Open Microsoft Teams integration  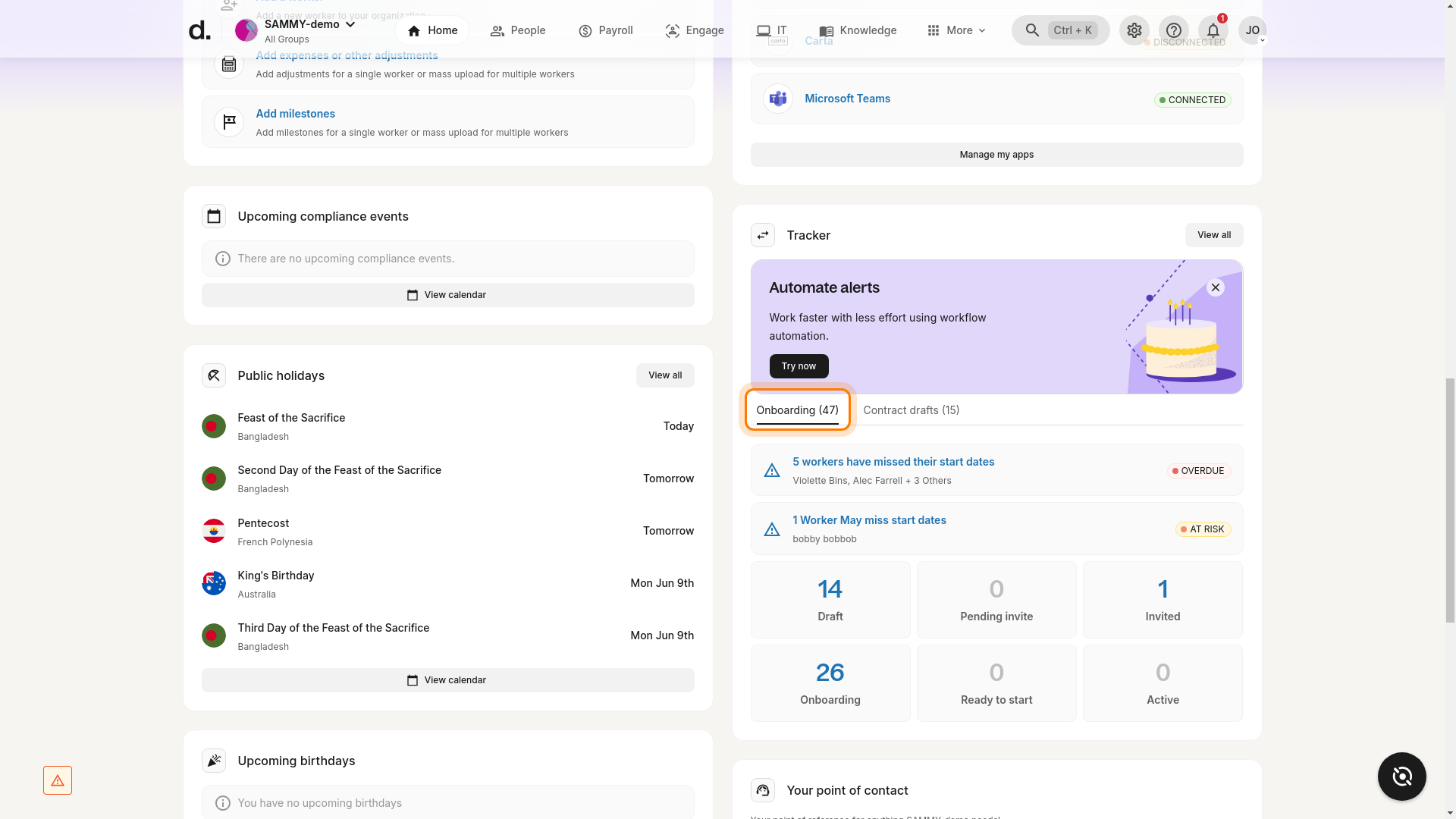[x=847, y=99]
